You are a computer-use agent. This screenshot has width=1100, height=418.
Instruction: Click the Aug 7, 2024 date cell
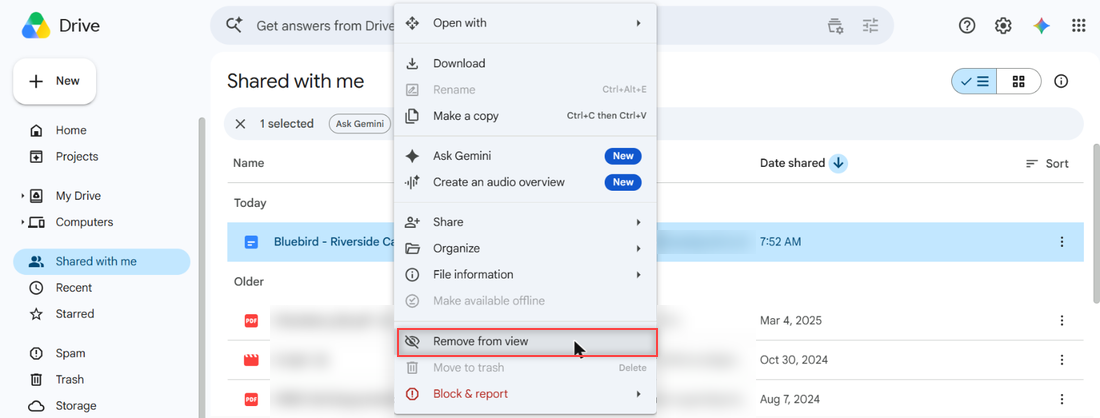tap(790, 399)
